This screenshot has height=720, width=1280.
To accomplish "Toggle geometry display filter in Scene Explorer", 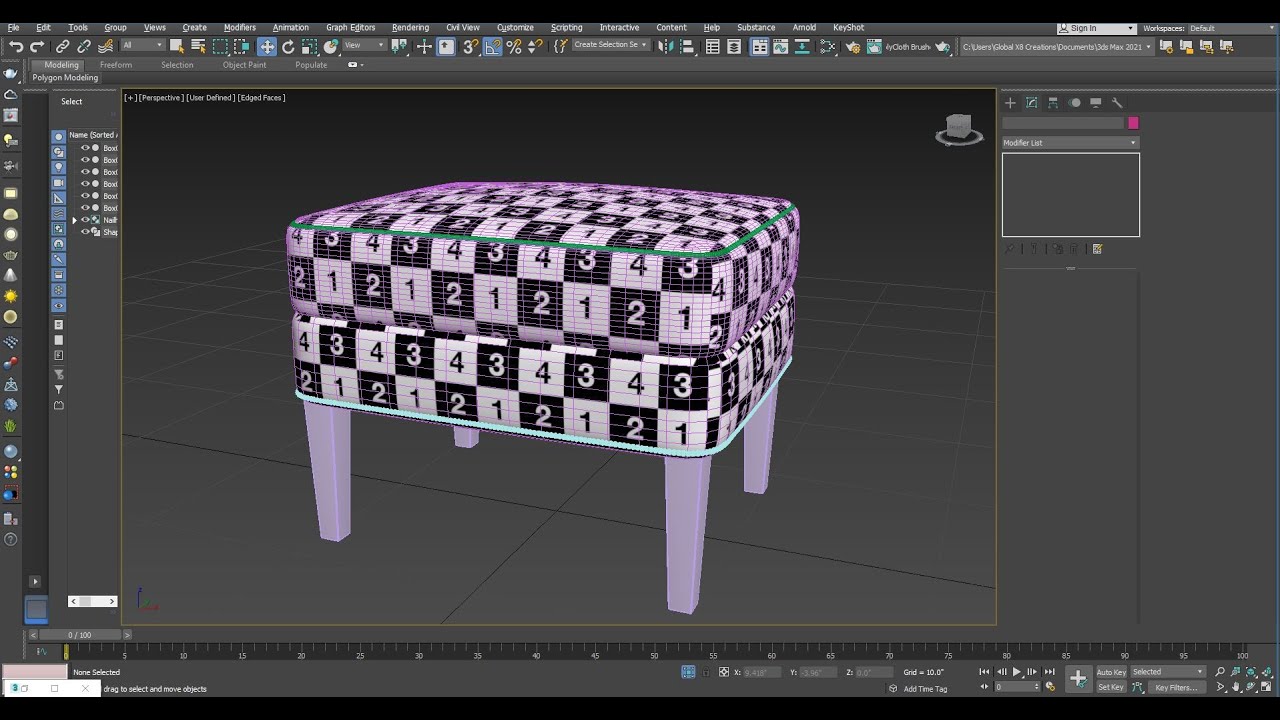I will 59,137.
